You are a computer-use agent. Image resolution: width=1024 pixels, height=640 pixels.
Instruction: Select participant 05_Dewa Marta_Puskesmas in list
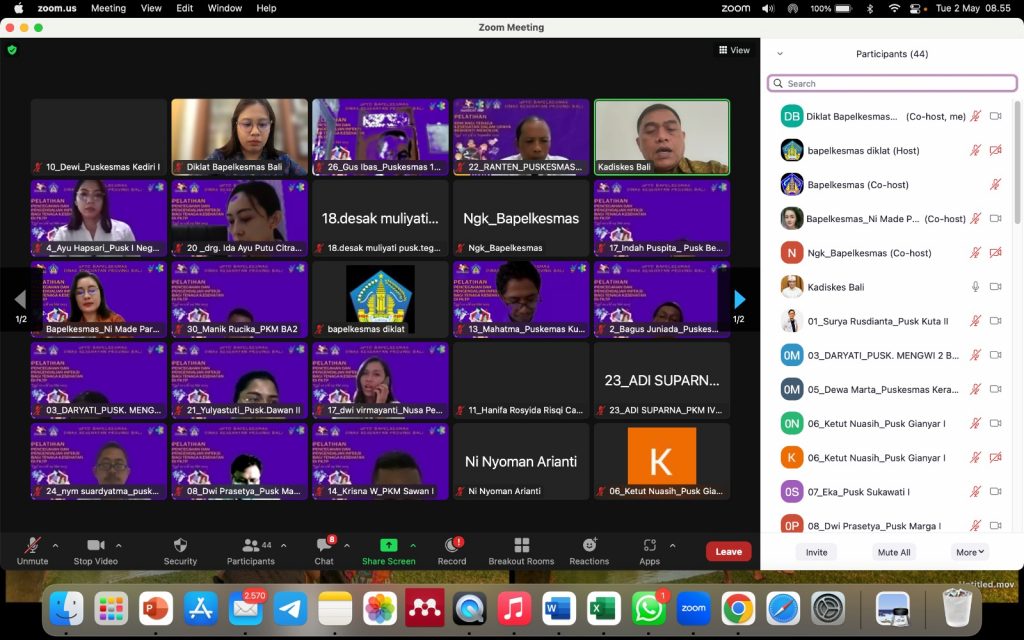pyautogui.click(x=892, y=389)
